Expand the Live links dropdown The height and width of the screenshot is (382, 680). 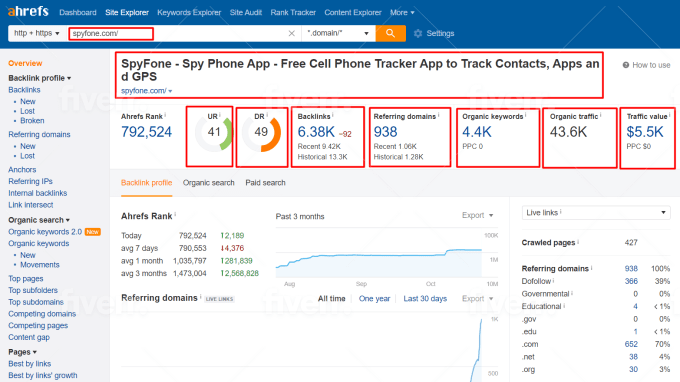coord(596,212)
